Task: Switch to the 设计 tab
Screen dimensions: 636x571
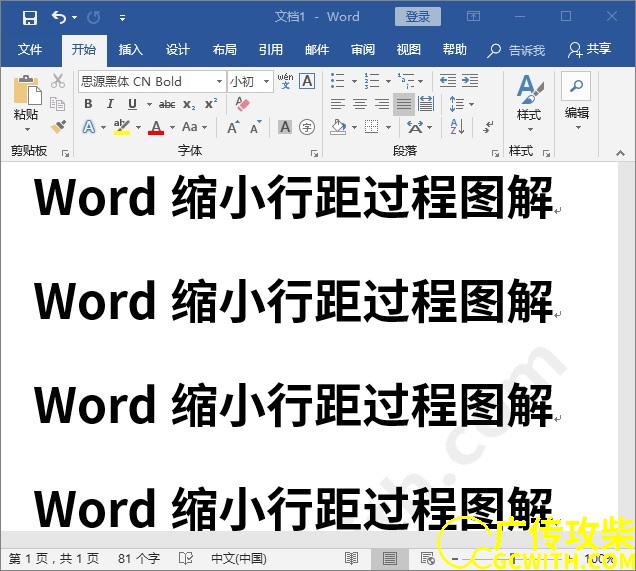Action: click(x=178, y=49)
